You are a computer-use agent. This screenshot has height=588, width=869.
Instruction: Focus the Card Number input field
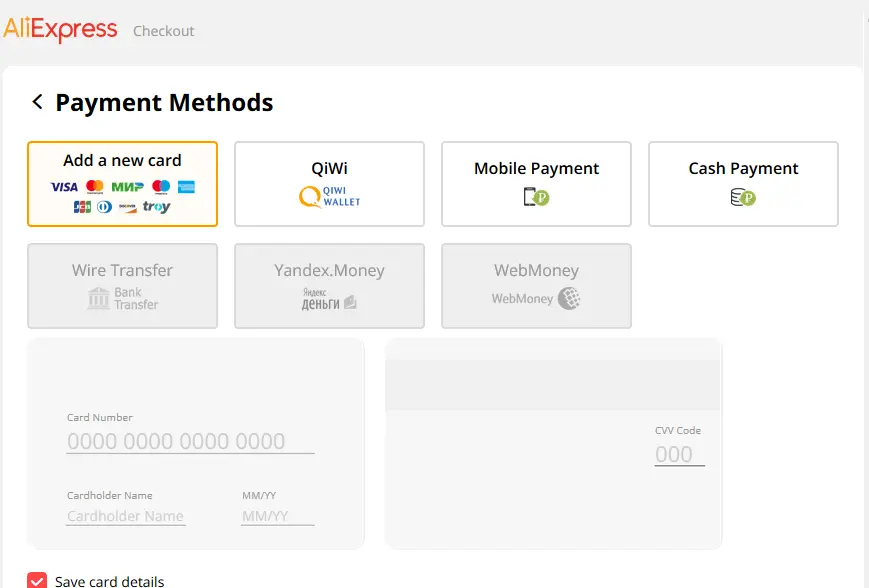click(x=190, y=441)
